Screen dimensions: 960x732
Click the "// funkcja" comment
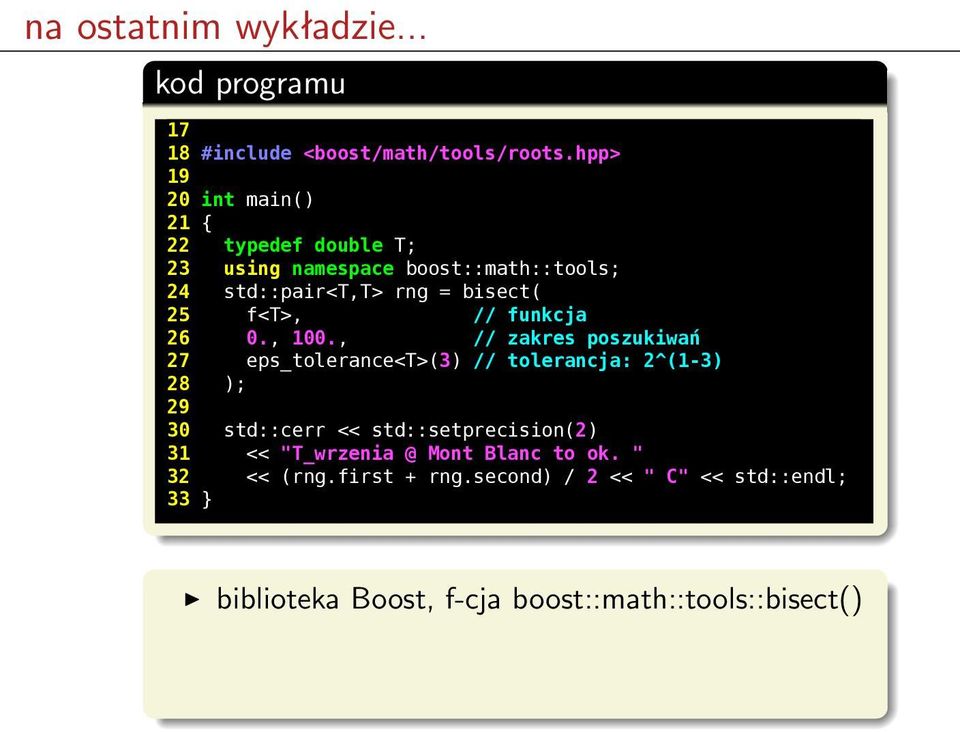click(530, 315)
